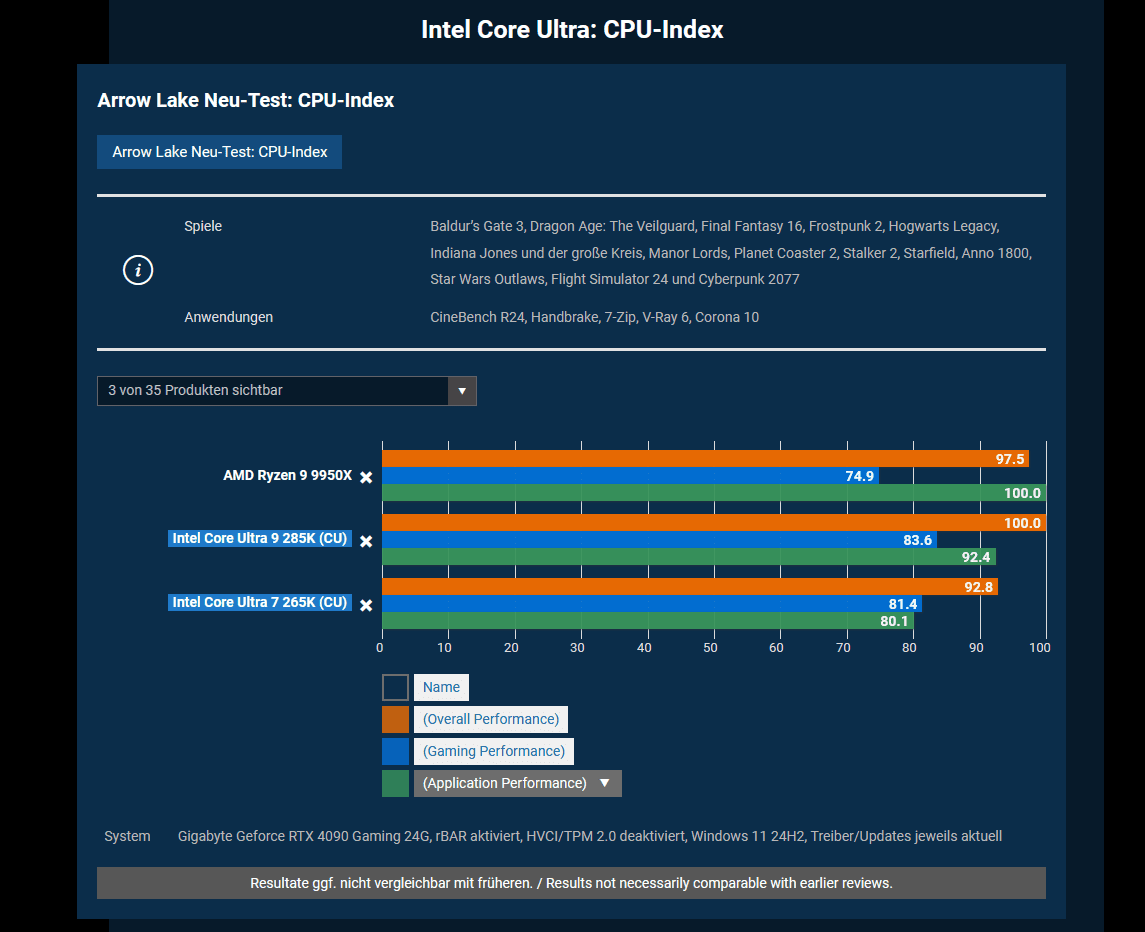The image size is (1145, 932).
Task: Sort by Name legend button
Action: pos(441,687)
